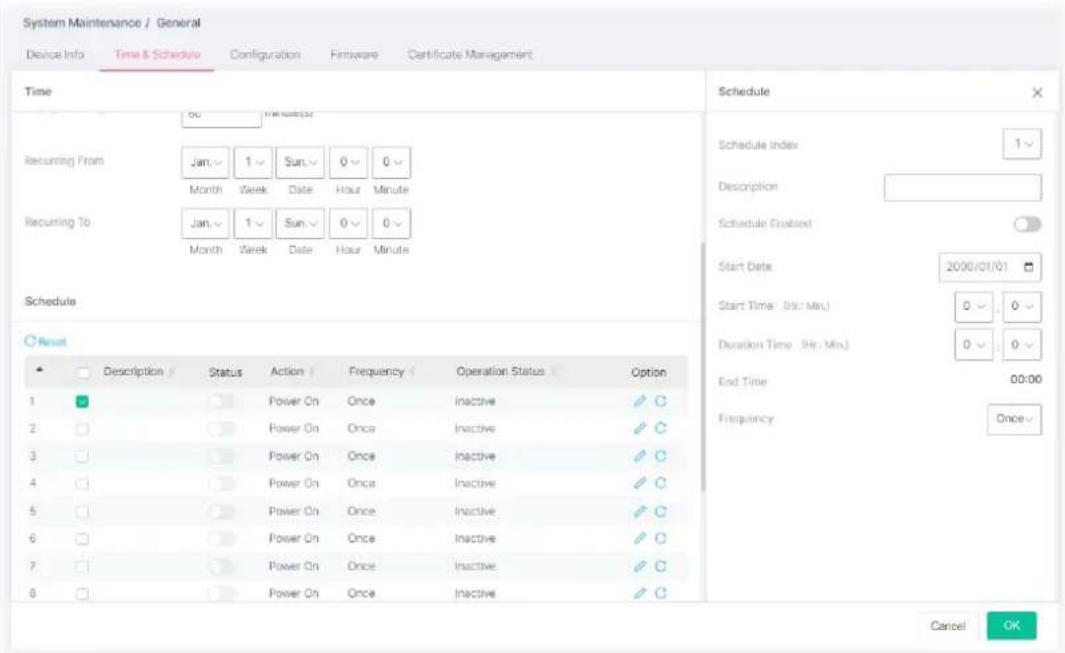Open the Start Time minute dropdown
The height and width of the screenshot is (653, 1065).
coord(1022,306)
